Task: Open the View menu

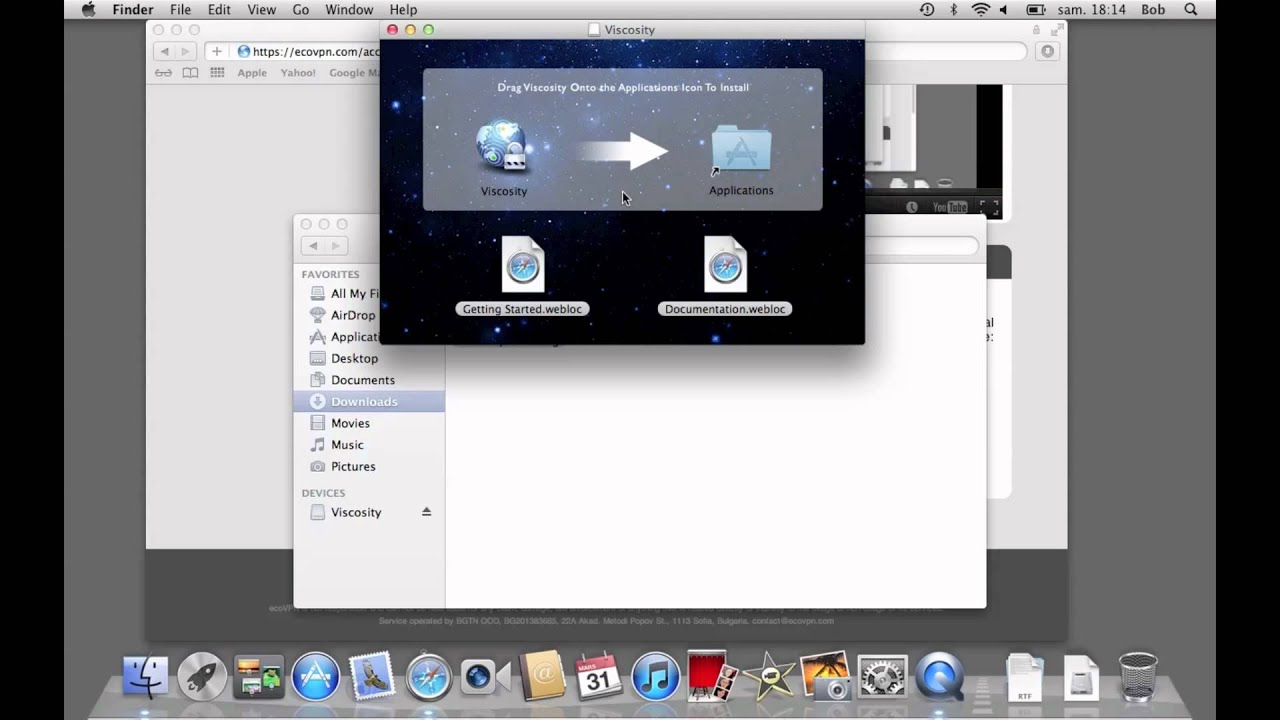Action: click(x=261, y=10)
